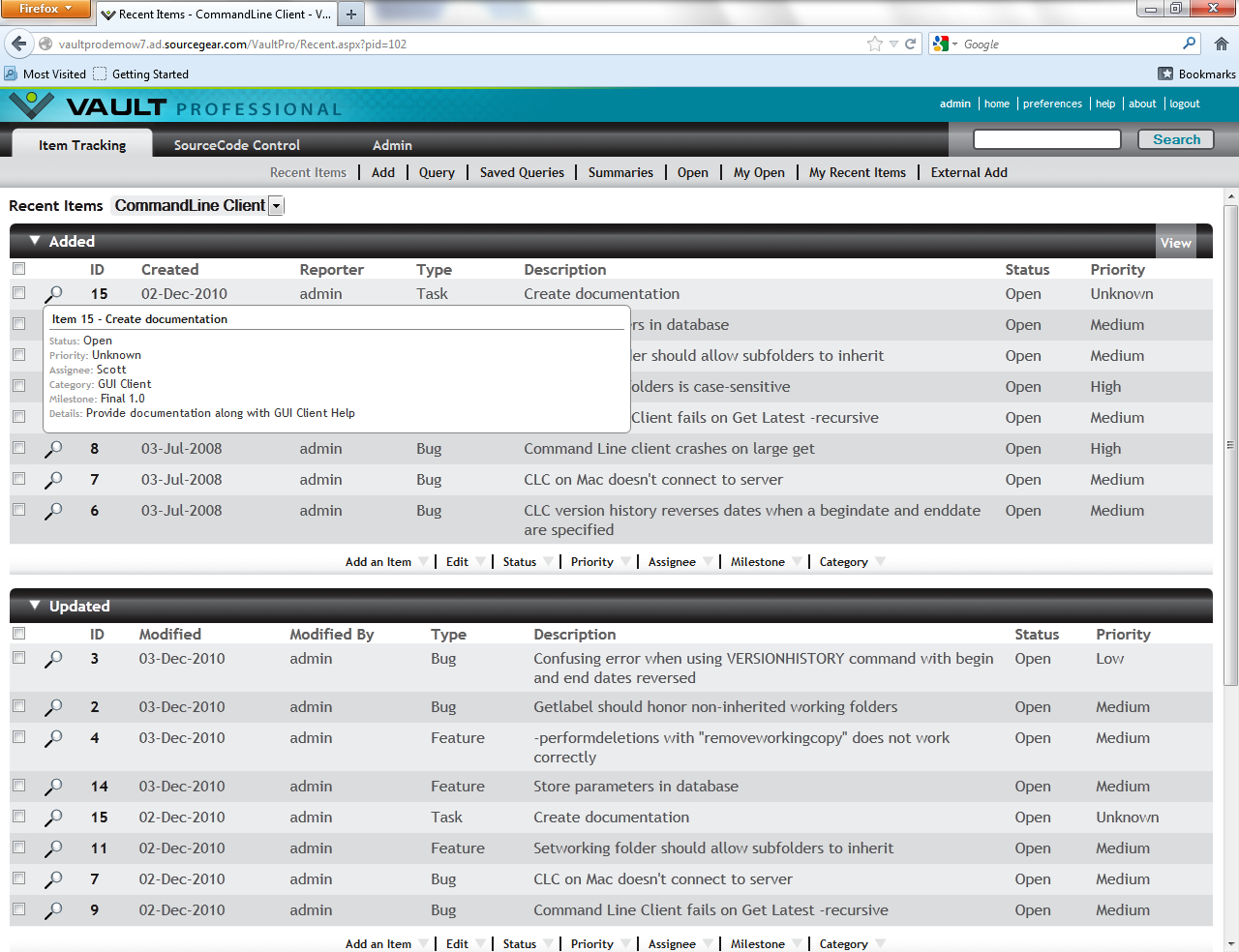This screenshot has width=1239, height=952.
Task: Click magnifier icon beside Updated item 14
Action: point(53,787)
